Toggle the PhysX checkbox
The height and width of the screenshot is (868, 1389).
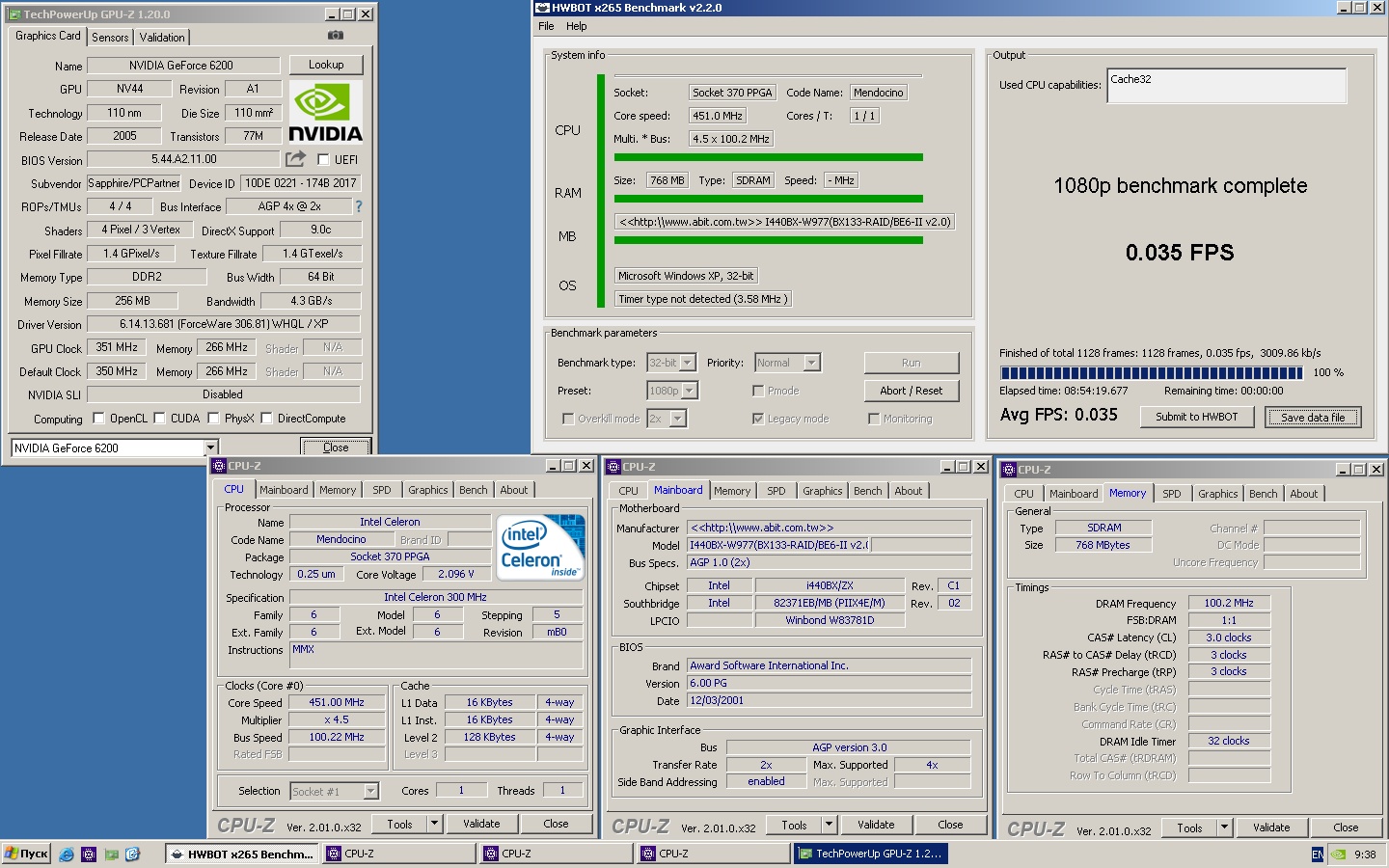click(x=214, y=418)
